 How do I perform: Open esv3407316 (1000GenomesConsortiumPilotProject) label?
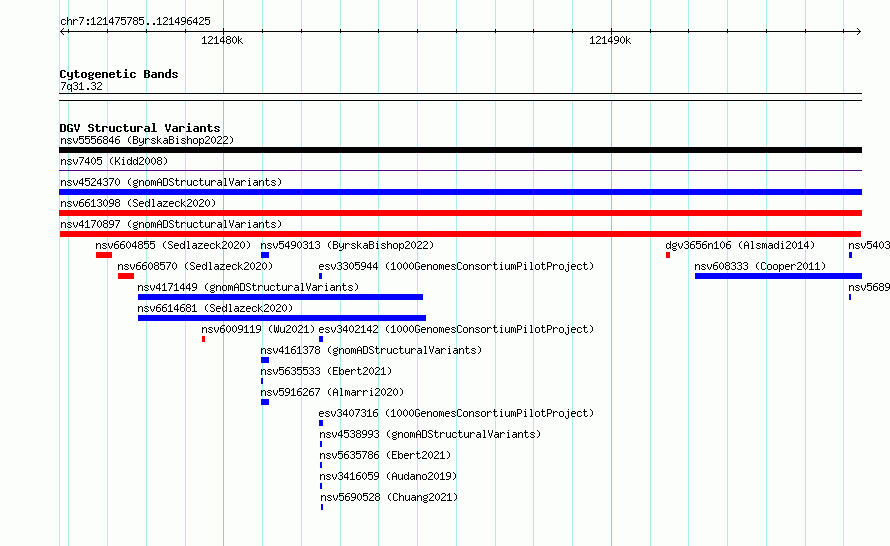[x=456, y=413]
